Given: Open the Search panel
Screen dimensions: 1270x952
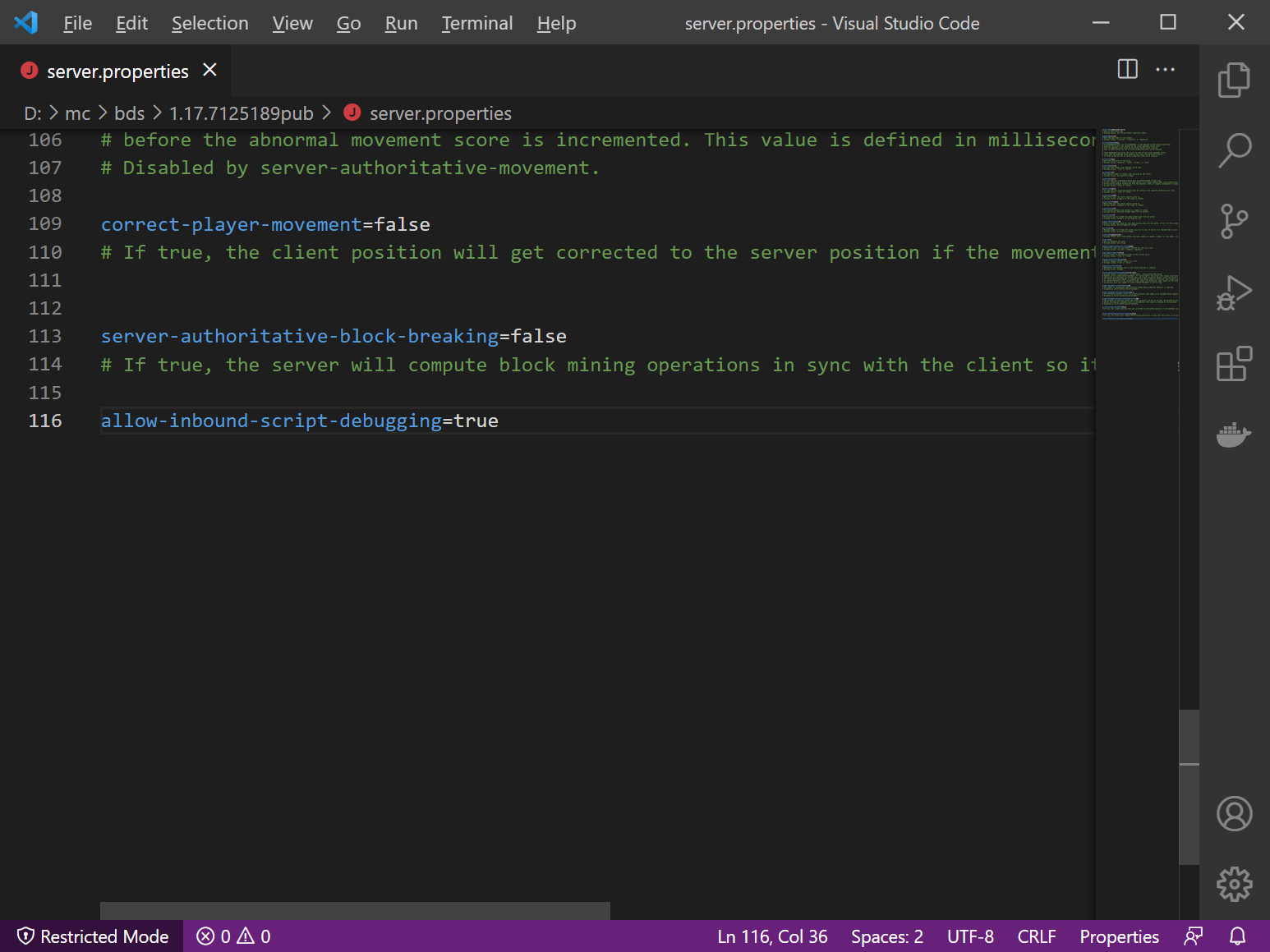Looking at the screenshot, I should tap(1233, 150).
